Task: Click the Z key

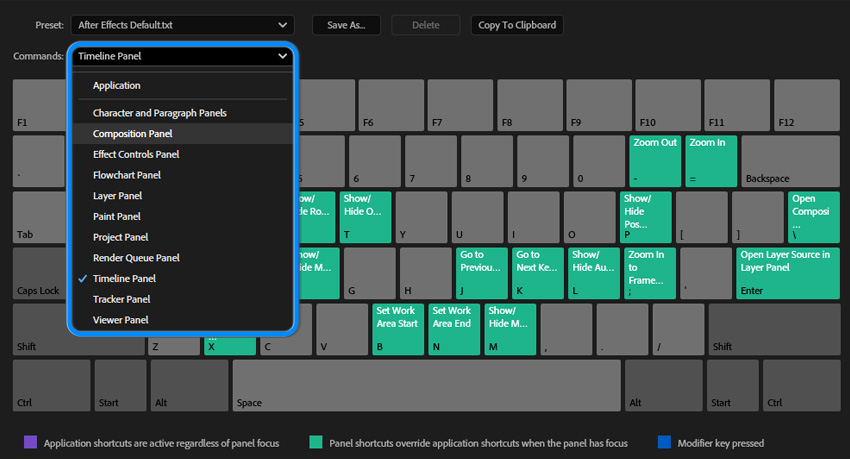Action: coord(173,346)
